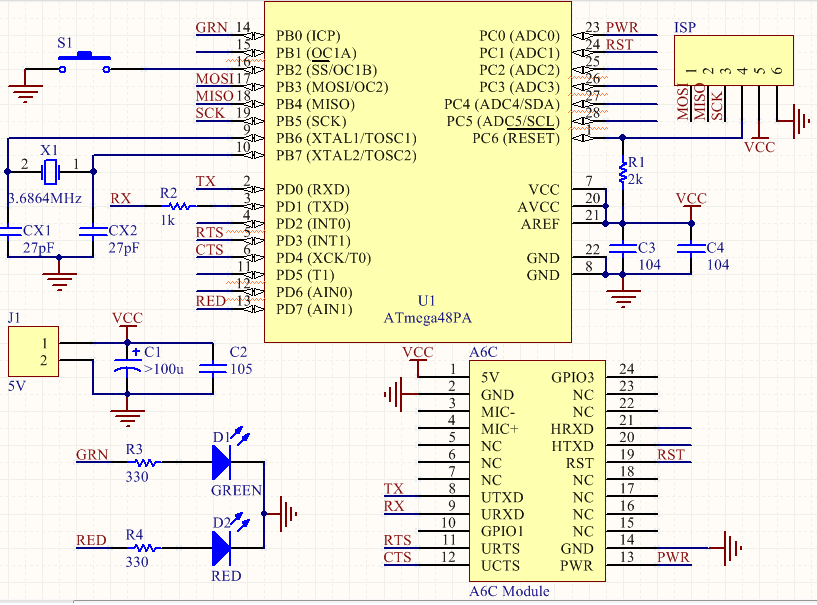Click the U1 designator text
Image resolution: width=817 pixels, height=605 pixels.
[x=426, y=301]
